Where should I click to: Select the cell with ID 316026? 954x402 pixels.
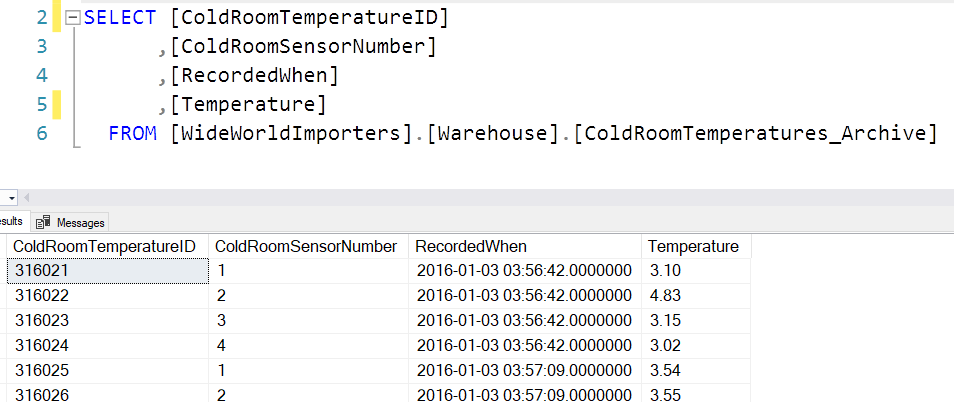42,395
